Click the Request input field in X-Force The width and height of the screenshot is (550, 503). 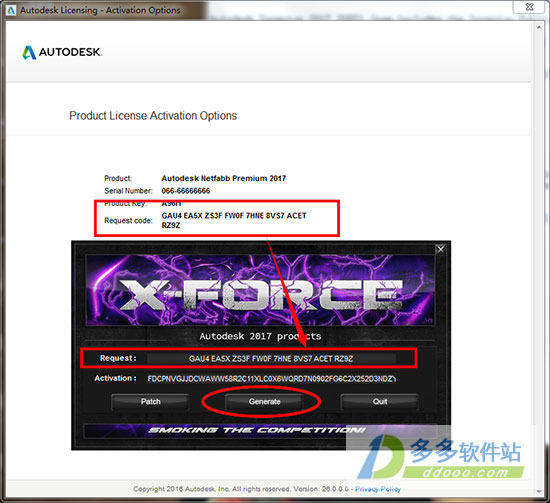(271, 358)
